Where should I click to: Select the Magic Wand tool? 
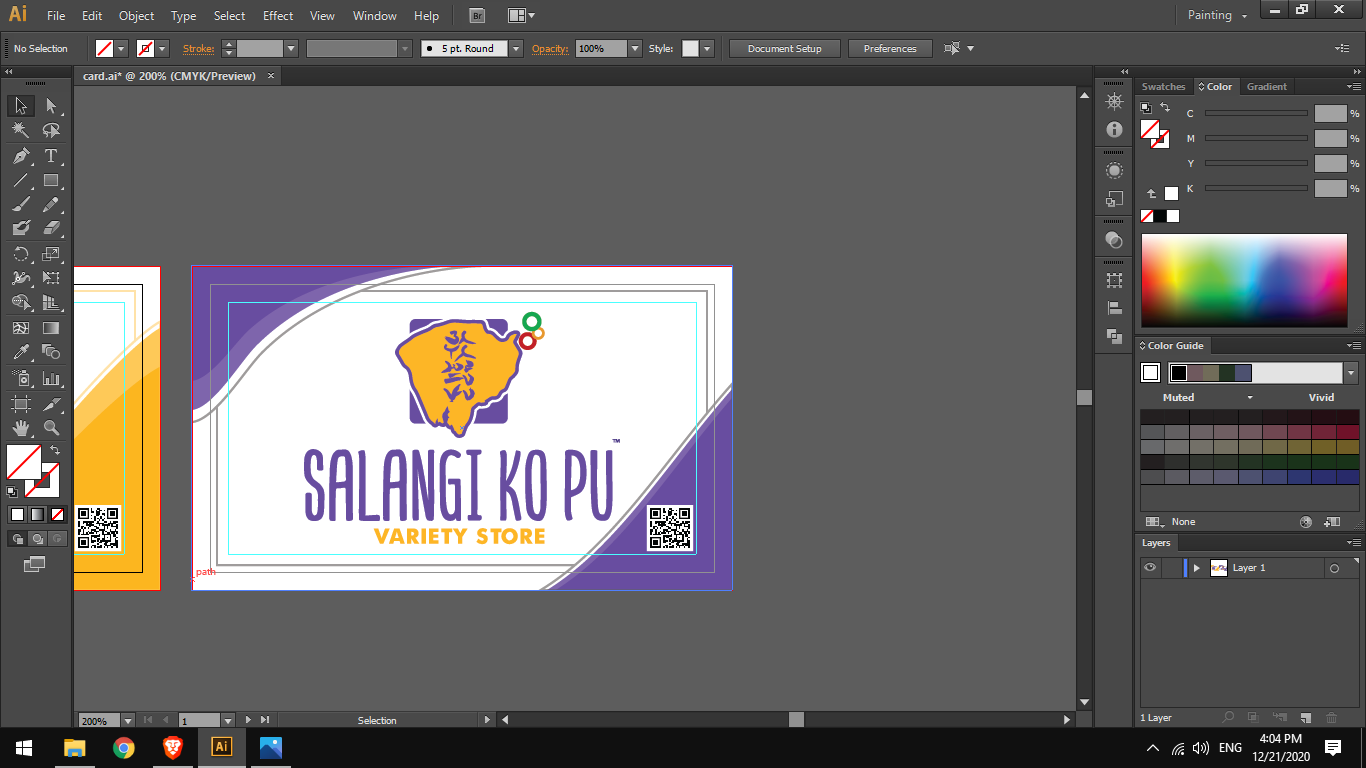click(20, 131)
